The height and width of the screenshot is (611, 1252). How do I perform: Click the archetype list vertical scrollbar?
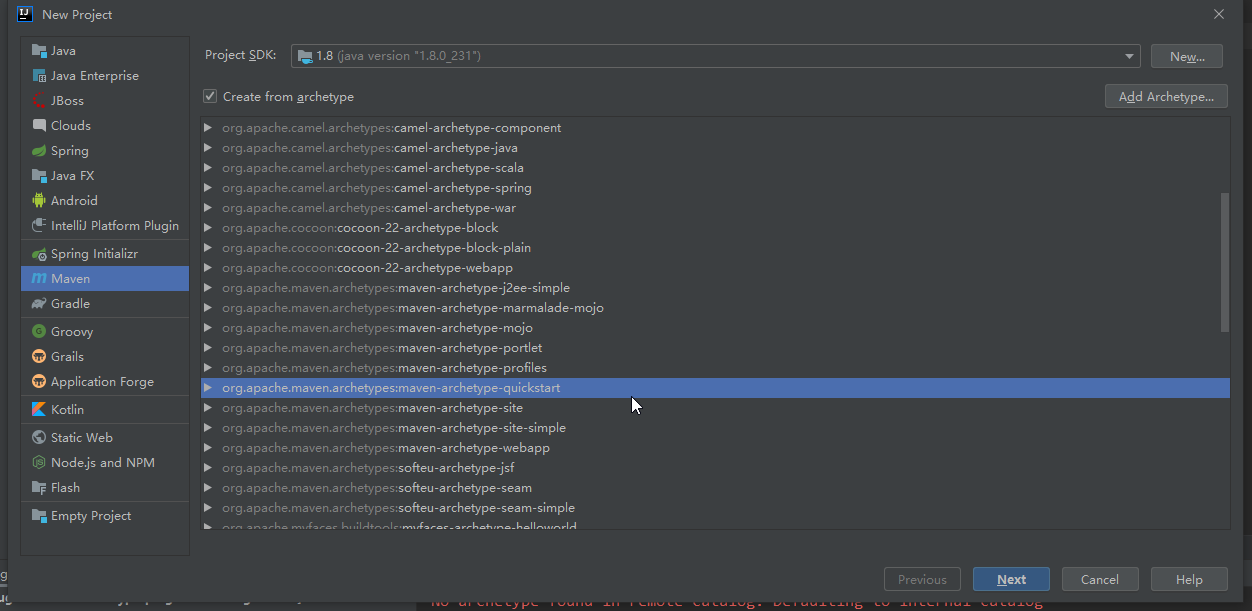(x=1225, y=262)
